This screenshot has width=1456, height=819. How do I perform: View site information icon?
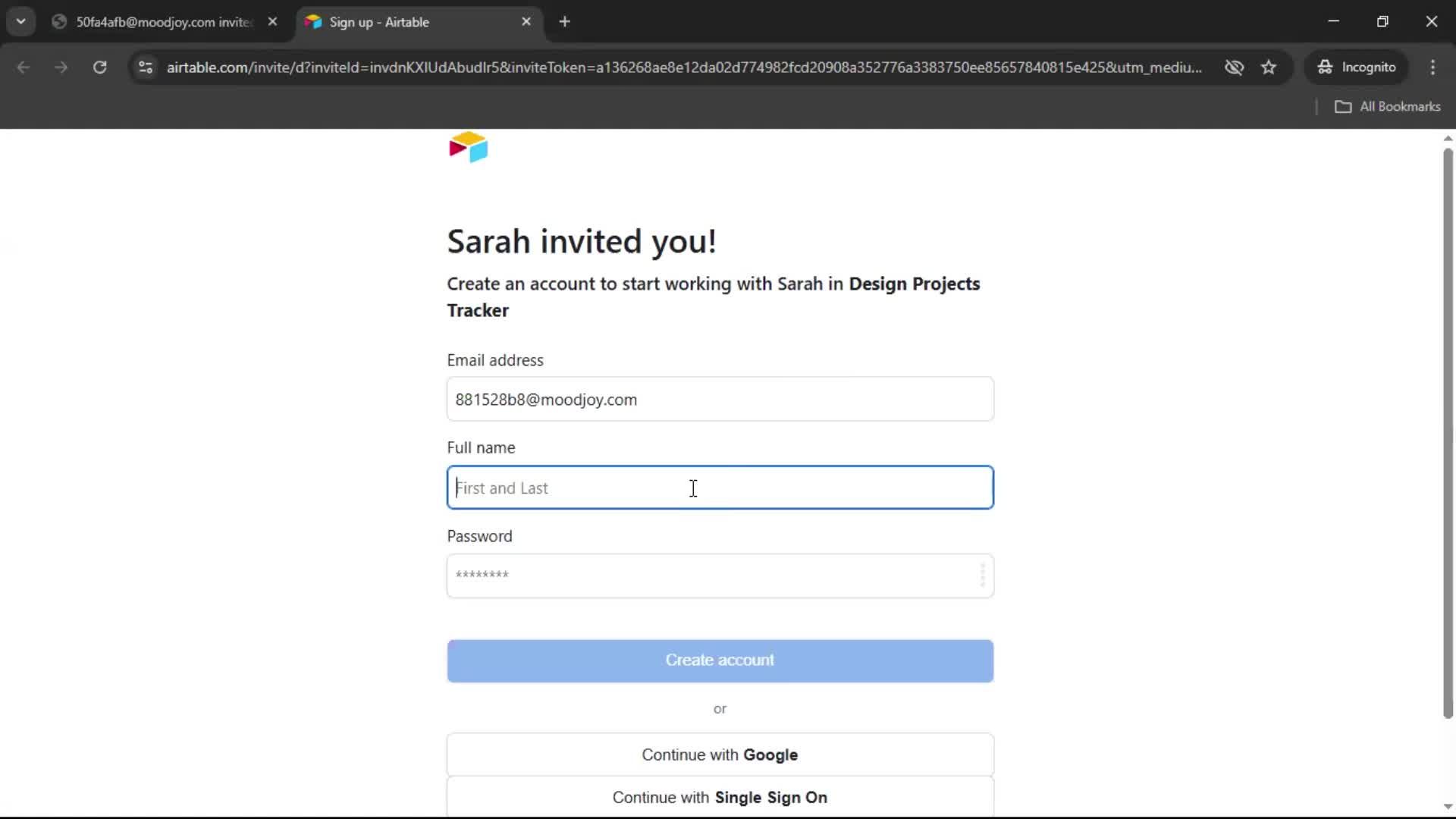(x=146, y=67)
